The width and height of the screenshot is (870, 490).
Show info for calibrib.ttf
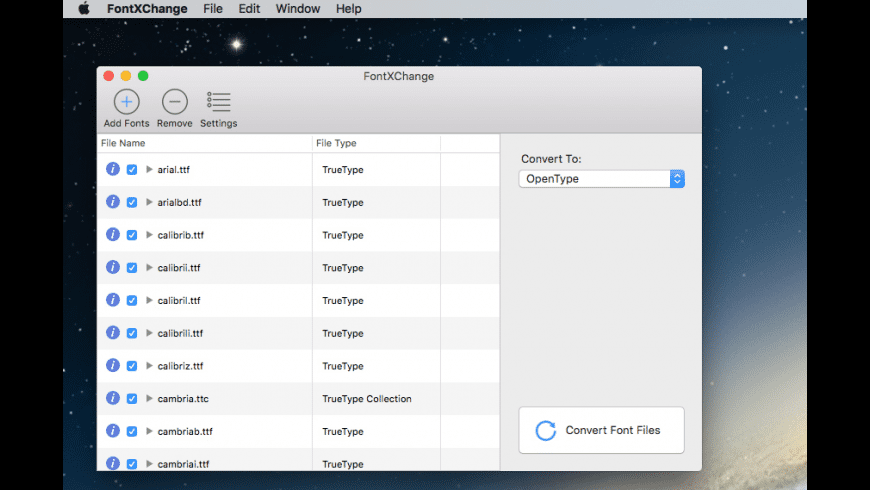113,235
